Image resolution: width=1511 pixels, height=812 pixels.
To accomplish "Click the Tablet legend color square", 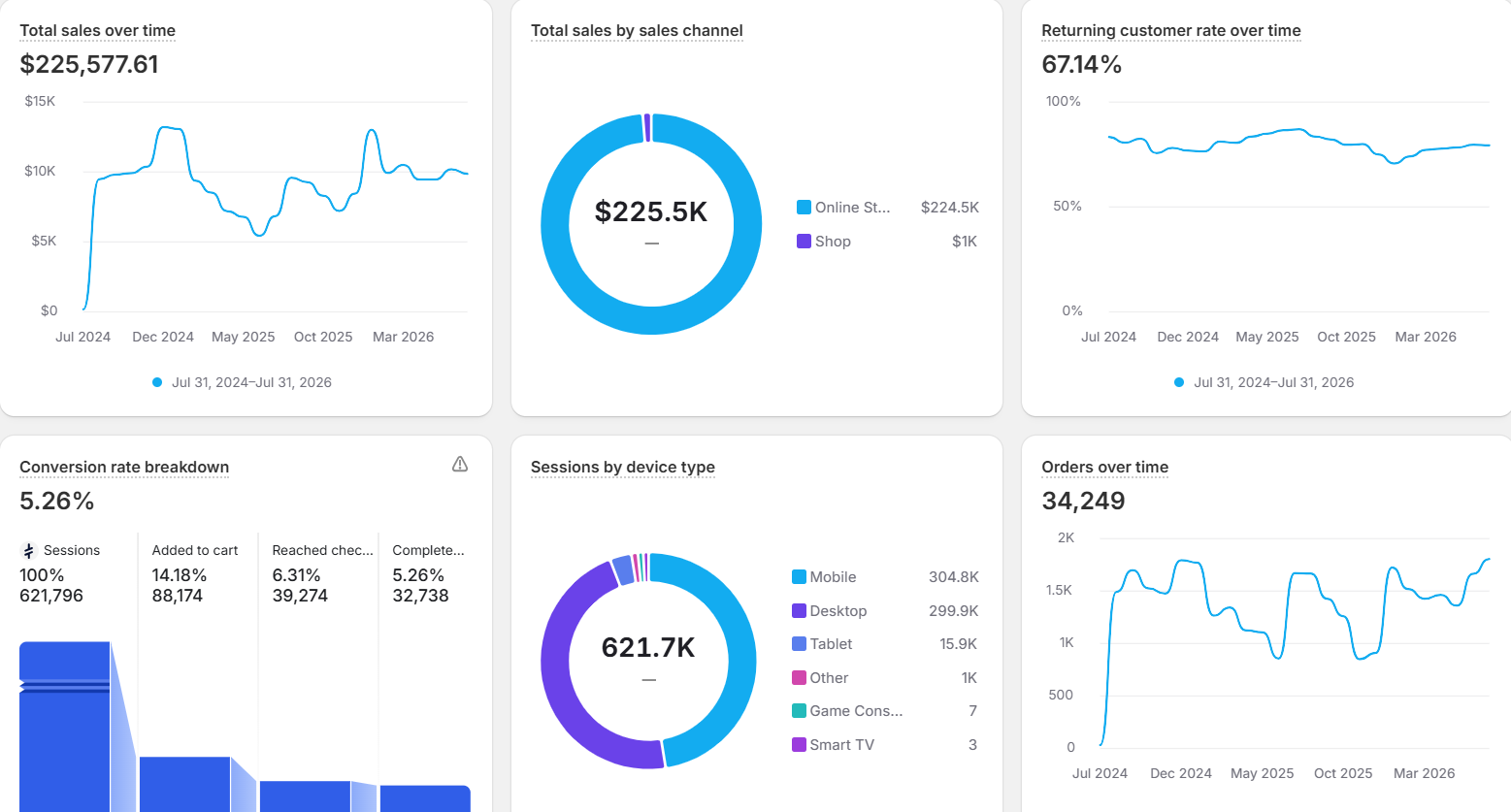I will click(x=799, y=644).
